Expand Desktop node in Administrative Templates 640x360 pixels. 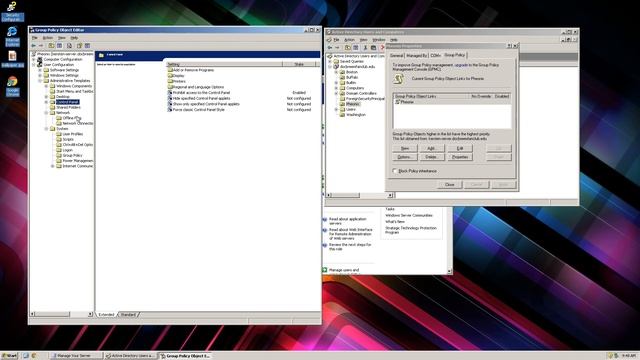pyautogui.click(x=46, y=97)
